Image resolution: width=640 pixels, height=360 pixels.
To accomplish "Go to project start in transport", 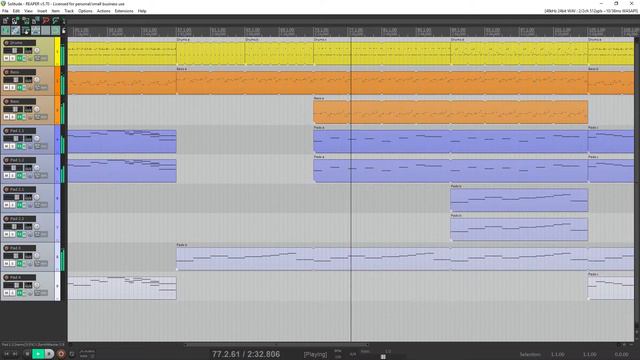I will point(7,353).
